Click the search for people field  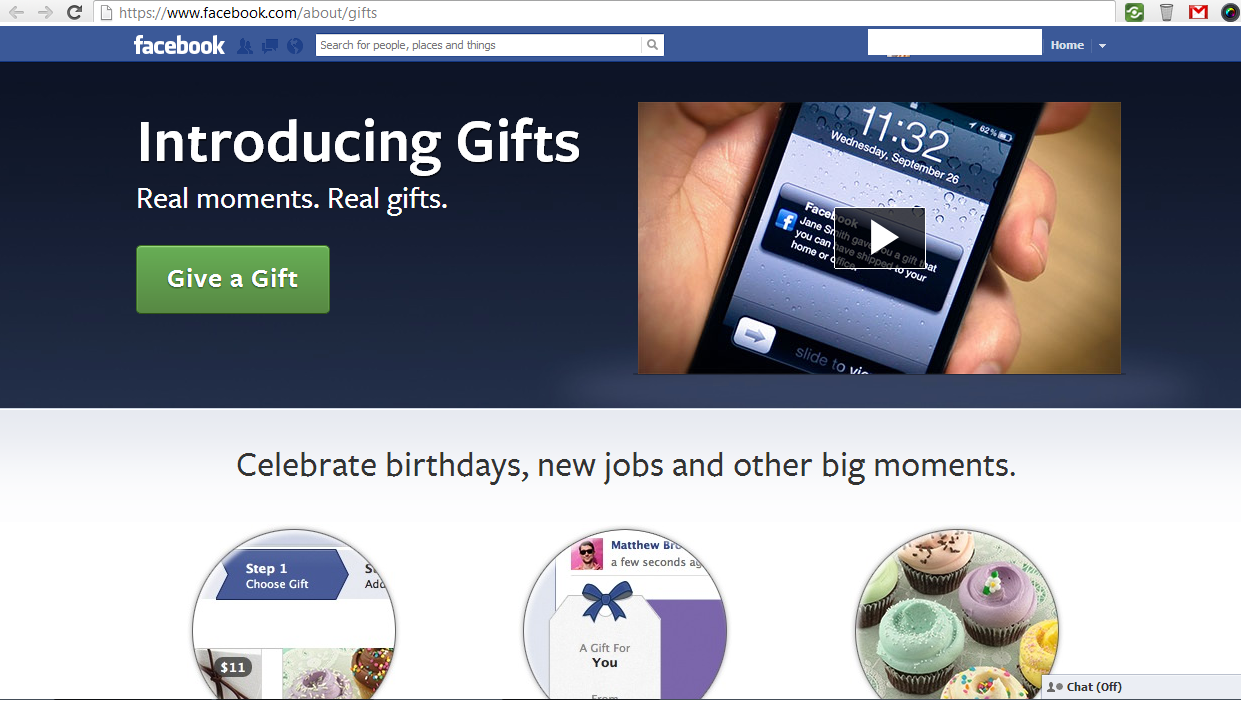[x=478, y=45]
